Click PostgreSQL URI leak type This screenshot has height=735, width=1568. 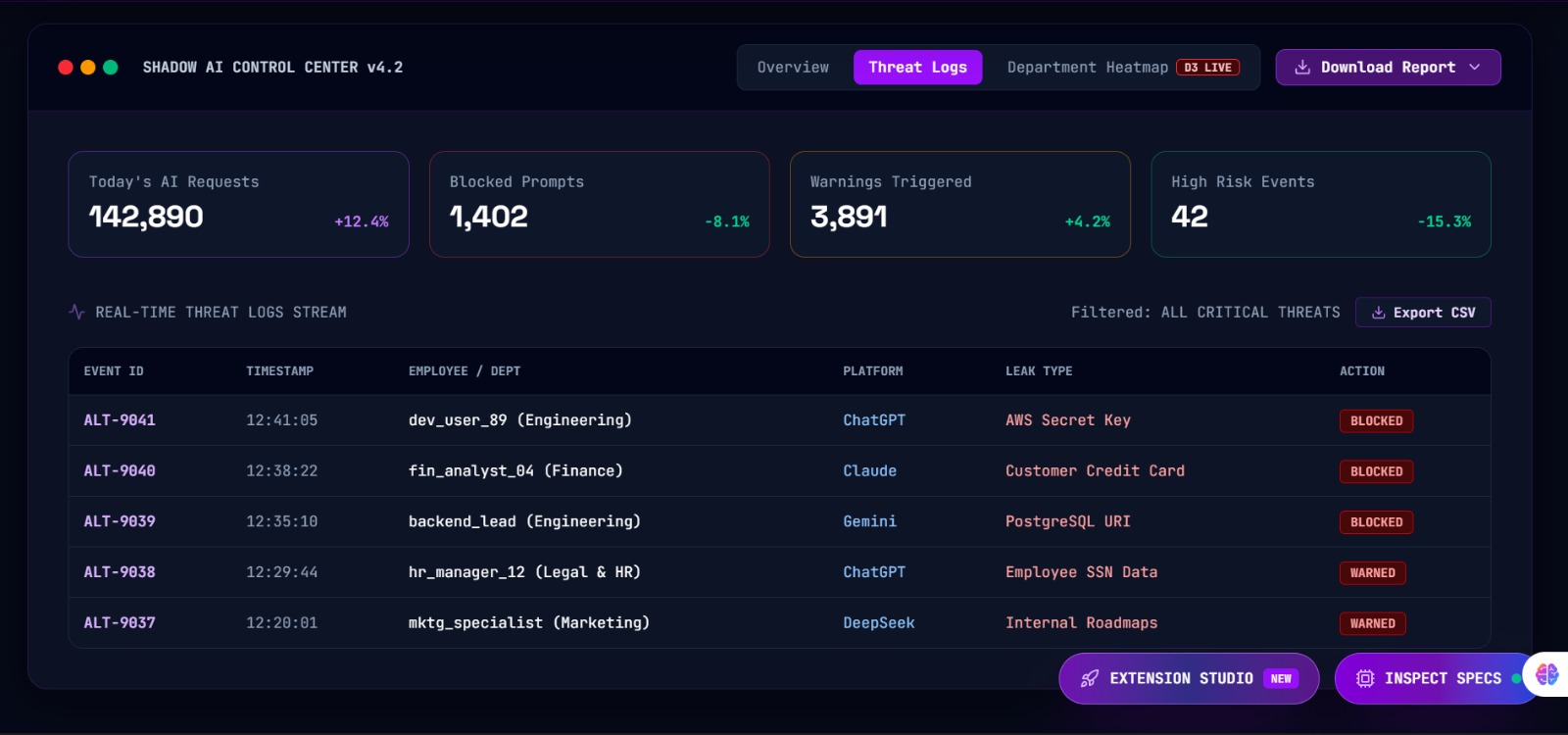(1068, 521)
